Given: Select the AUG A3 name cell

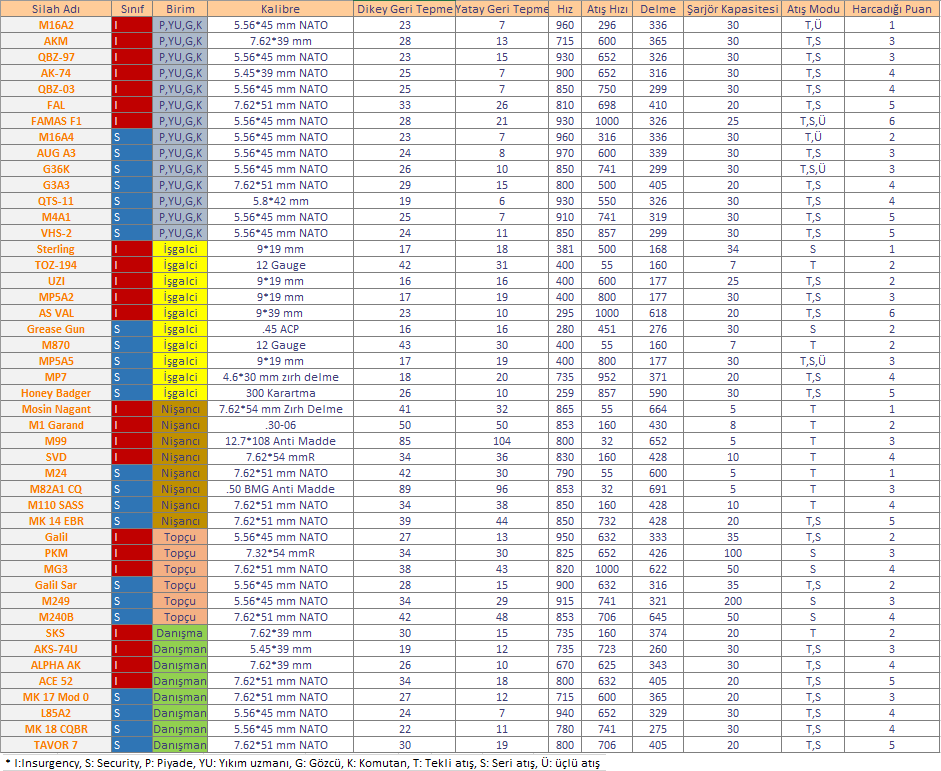Looking at the screenshot, I should (56, 153).
